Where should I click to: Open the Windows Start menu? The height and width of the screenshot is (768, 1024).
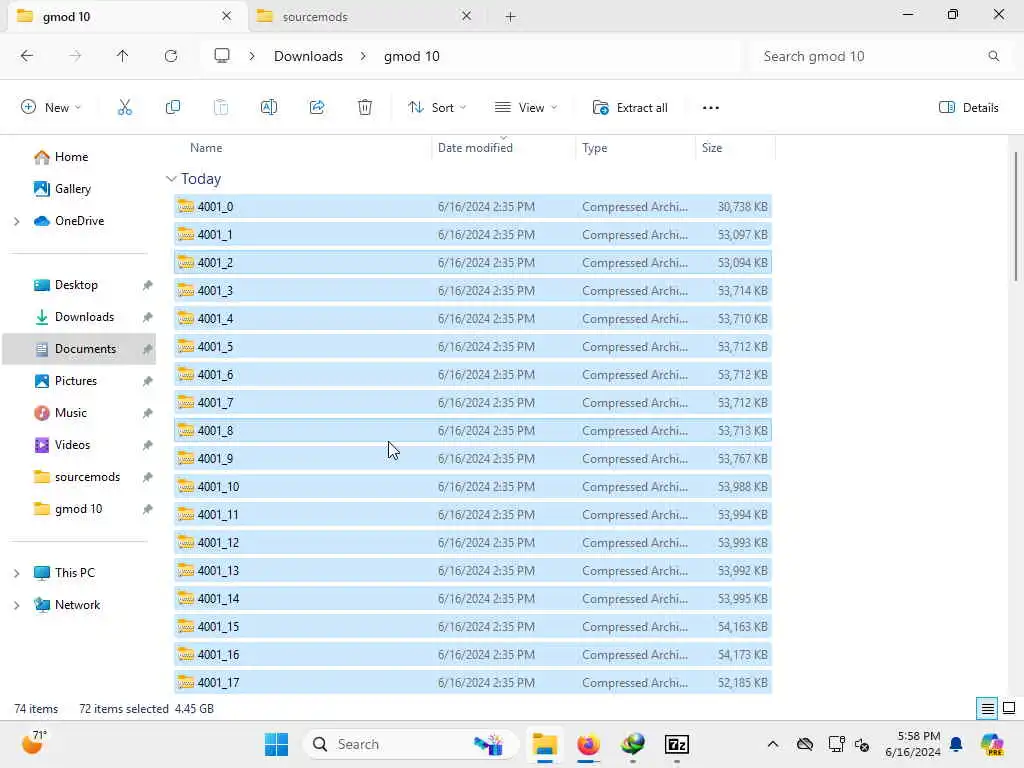coord(276,744)
